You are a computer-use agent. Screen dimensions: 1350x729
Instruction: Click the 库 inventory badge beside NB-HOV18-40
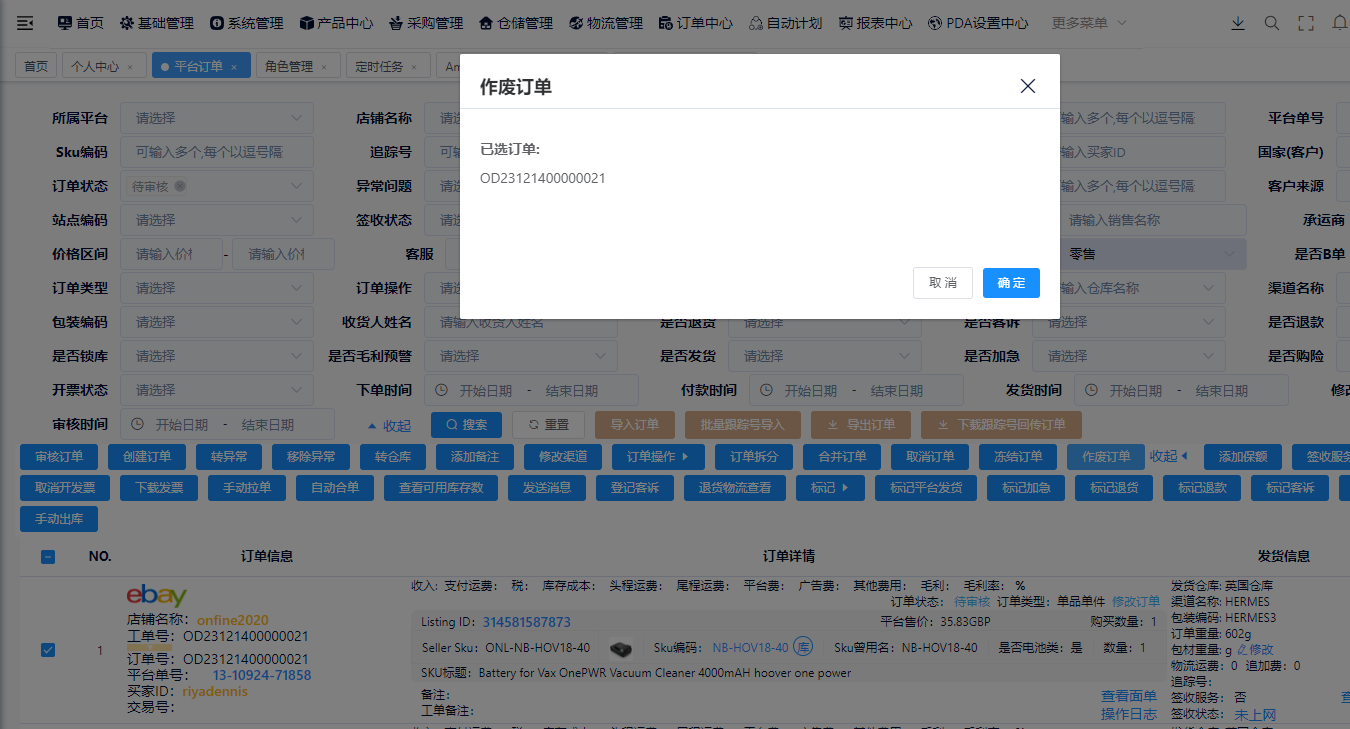[x=803, y=647]
